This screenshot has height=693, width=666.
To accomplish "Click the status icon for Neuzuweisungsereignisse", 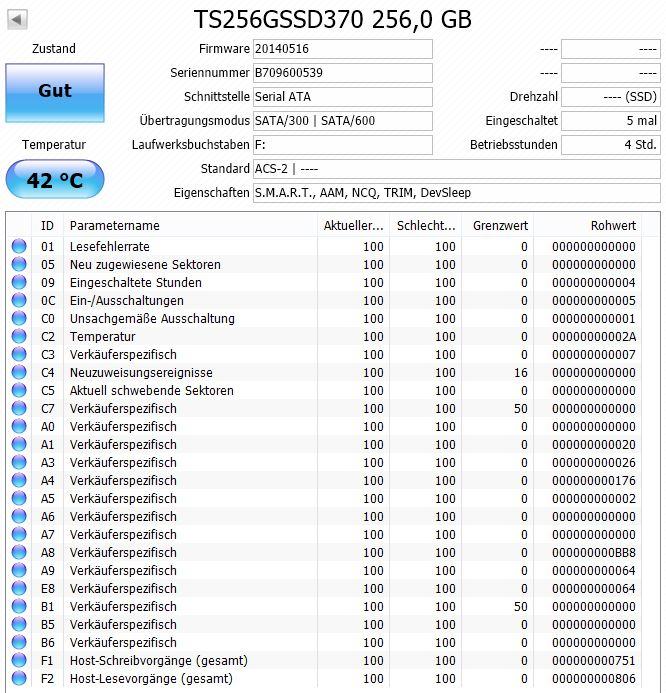I will coord(19,372).
